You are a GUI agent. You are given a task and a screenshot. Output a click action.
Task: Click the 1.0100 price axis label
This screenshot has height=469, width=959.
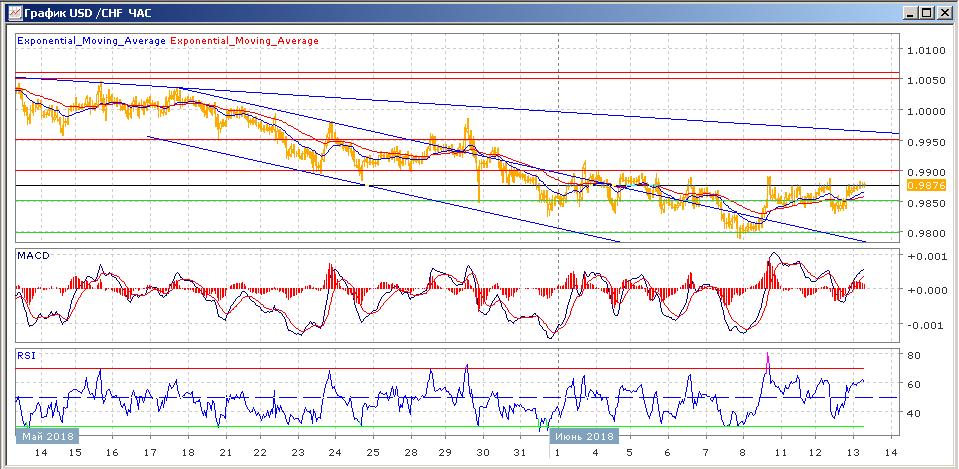tap(924, 50)
